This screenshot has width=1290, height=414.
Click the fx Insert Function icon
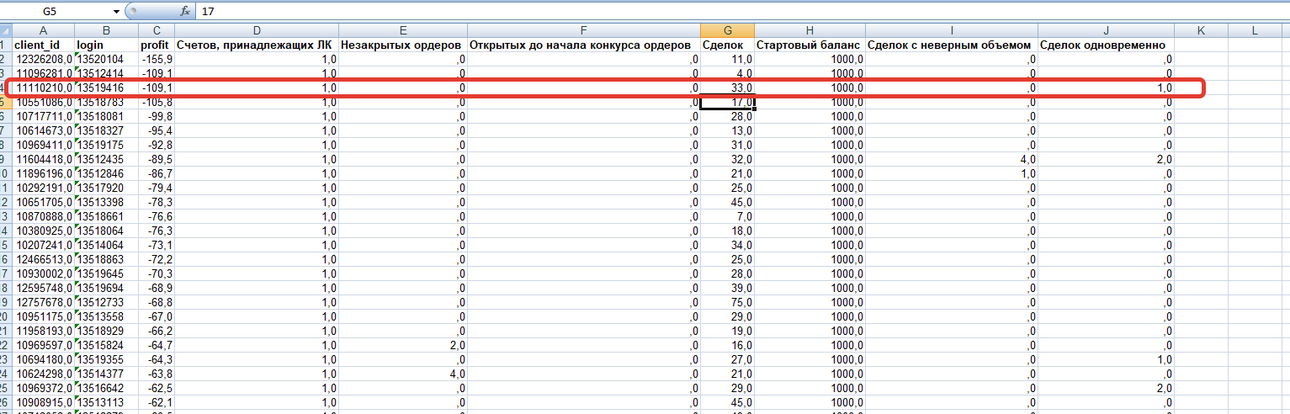tap(184, 11)
